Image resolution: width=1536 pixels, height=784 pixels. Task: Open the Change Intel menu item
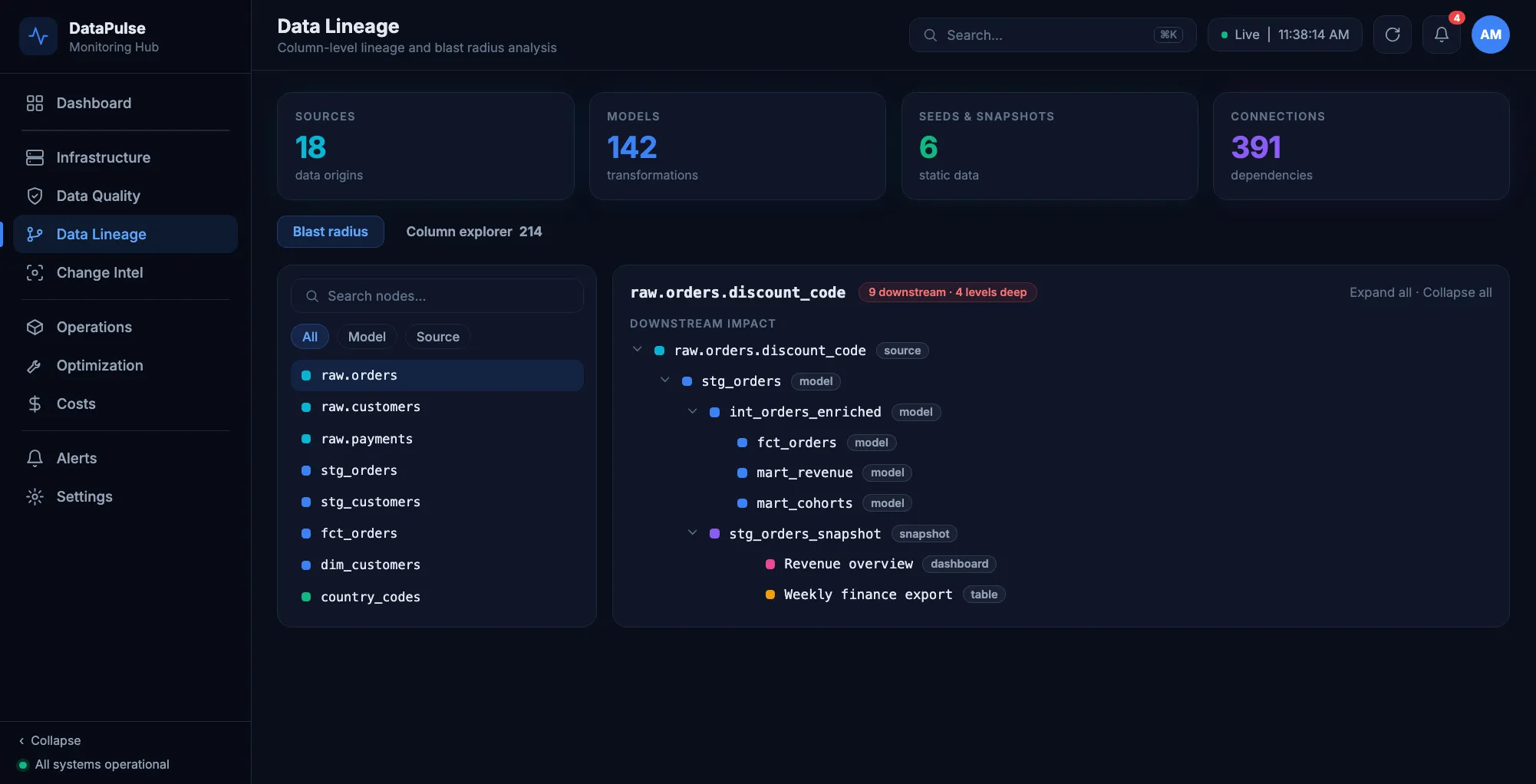point(125,272)
